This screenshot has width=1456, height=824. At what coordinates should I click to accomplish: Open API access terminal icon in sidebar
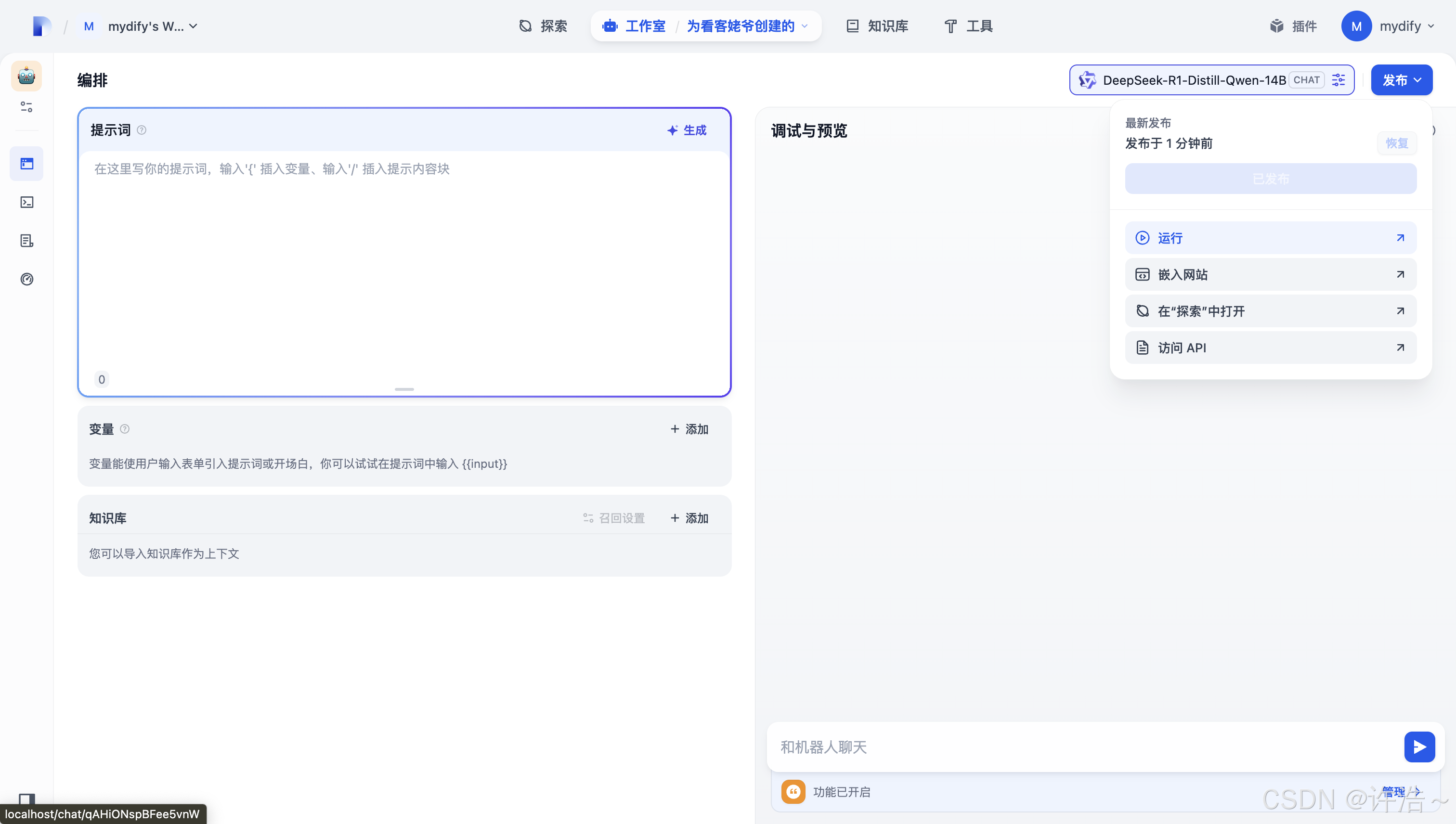26,202
